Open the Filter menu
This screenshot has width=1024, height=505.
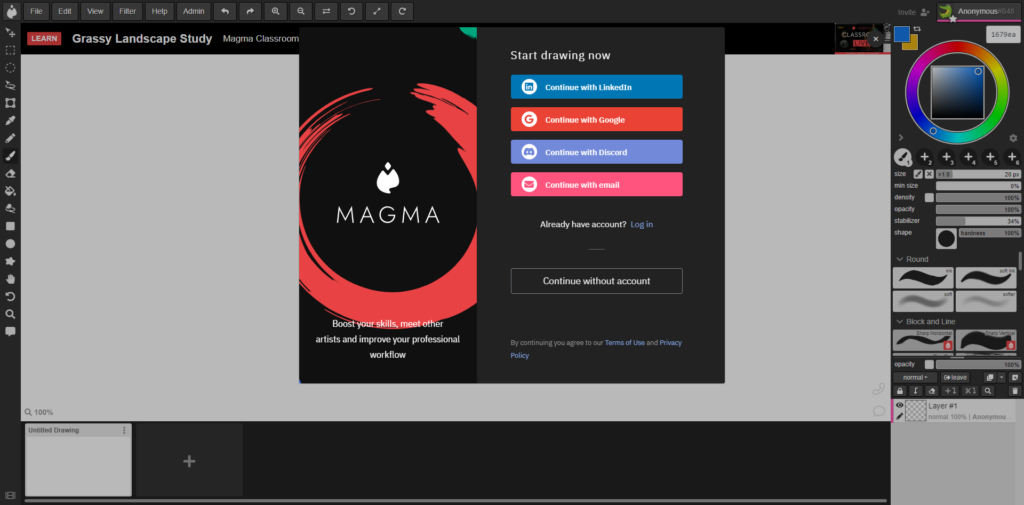click(127, 11)
